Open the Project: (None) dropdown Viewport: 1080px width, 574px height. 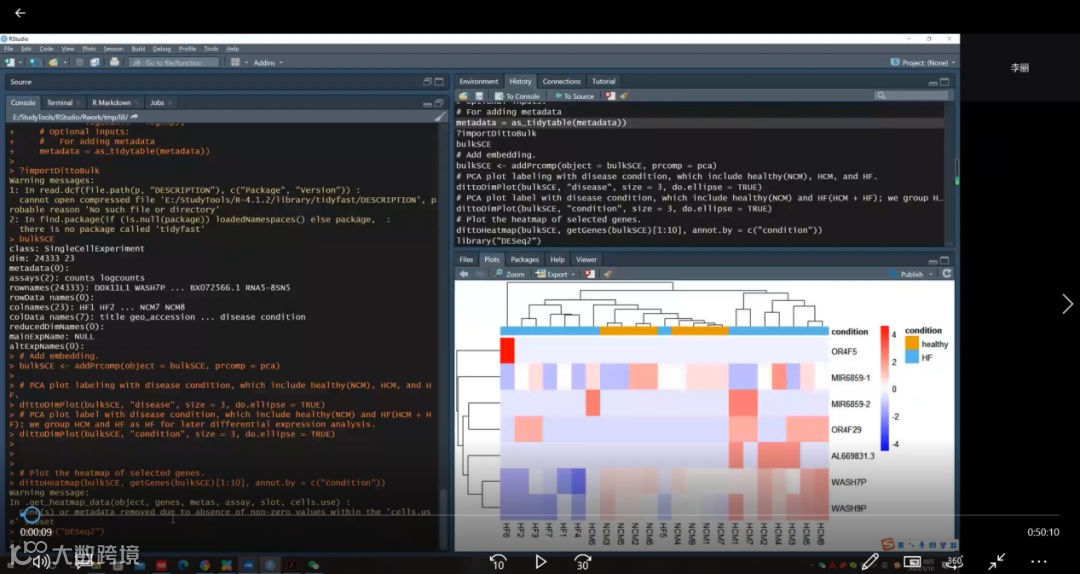922,62
